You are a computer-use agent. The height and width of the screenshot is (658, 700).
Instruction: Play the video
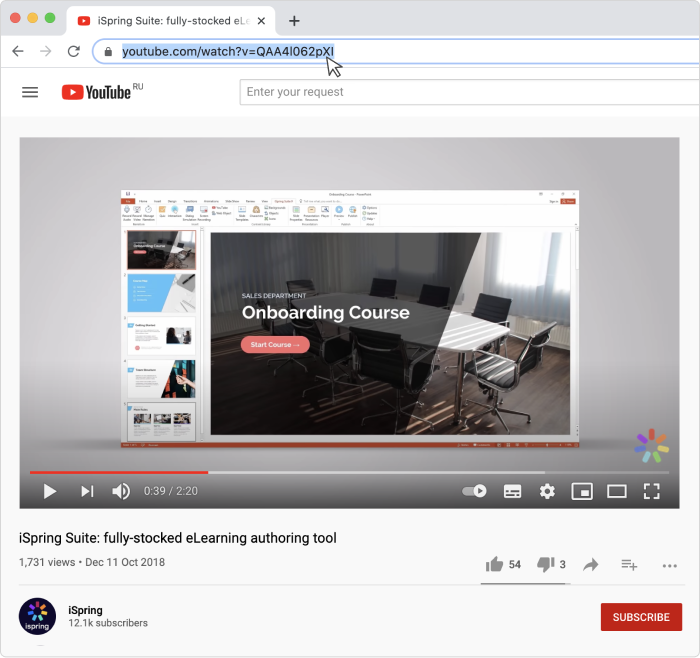50,491
